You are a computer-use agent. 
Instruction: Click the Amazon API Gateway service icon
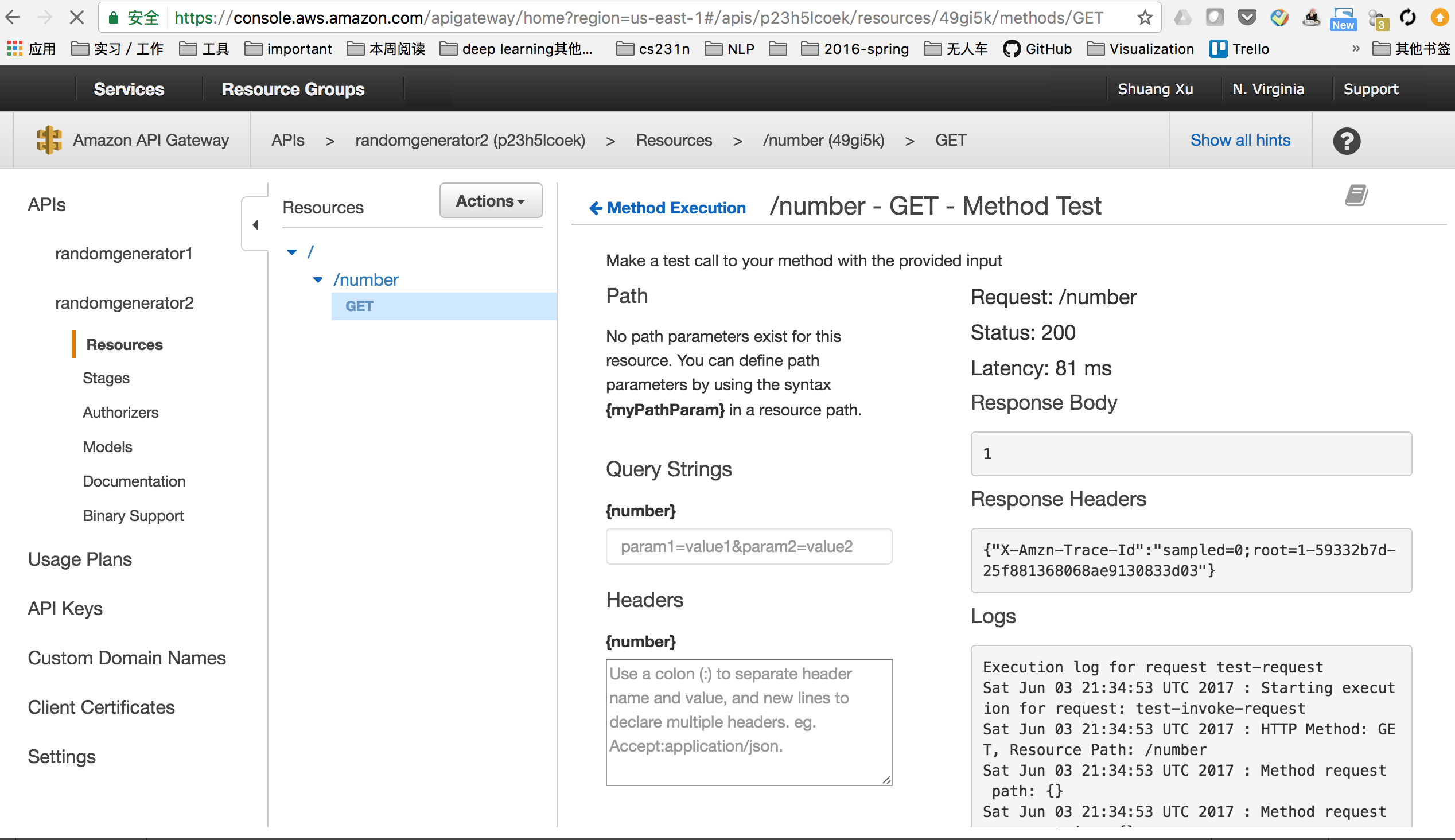pos(48,139)
